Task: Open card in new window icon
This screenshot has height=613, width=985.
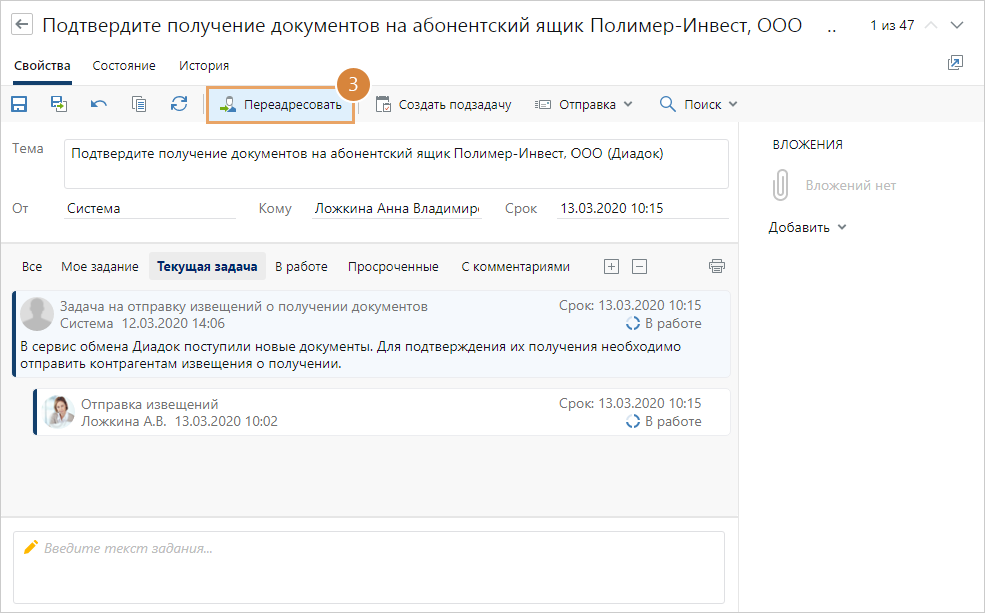Action: (x=955, y=63)
